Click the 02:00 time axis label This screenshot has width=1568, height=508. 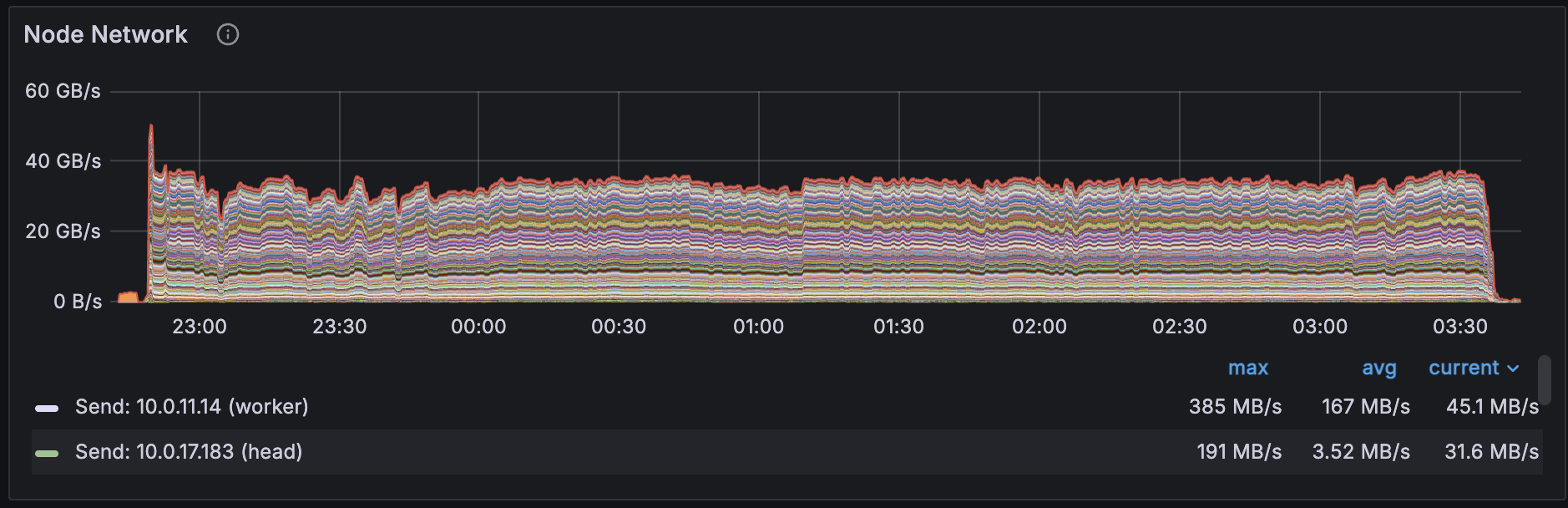tap(1039, 327)
